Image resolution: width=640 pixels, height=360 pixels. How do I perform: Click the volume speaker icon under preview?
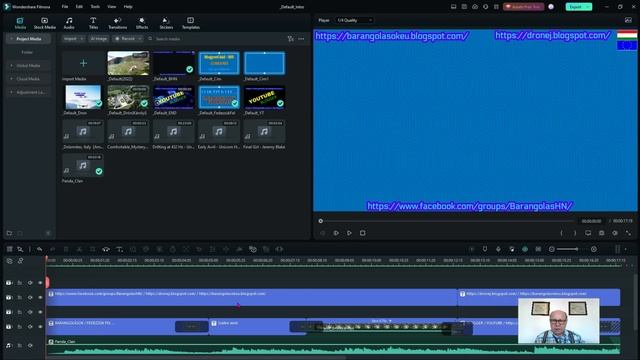[x=615, y=233]
